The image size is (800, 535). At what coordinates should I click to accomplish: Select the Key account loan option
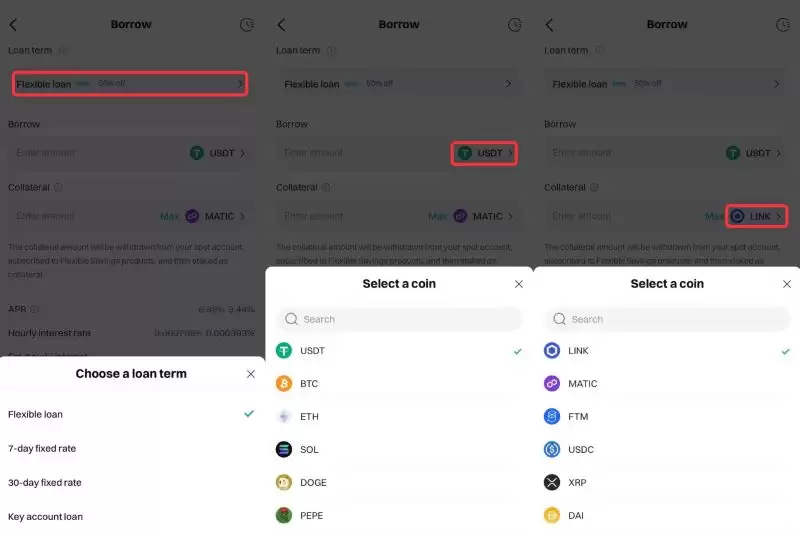[x=45, y=516]
